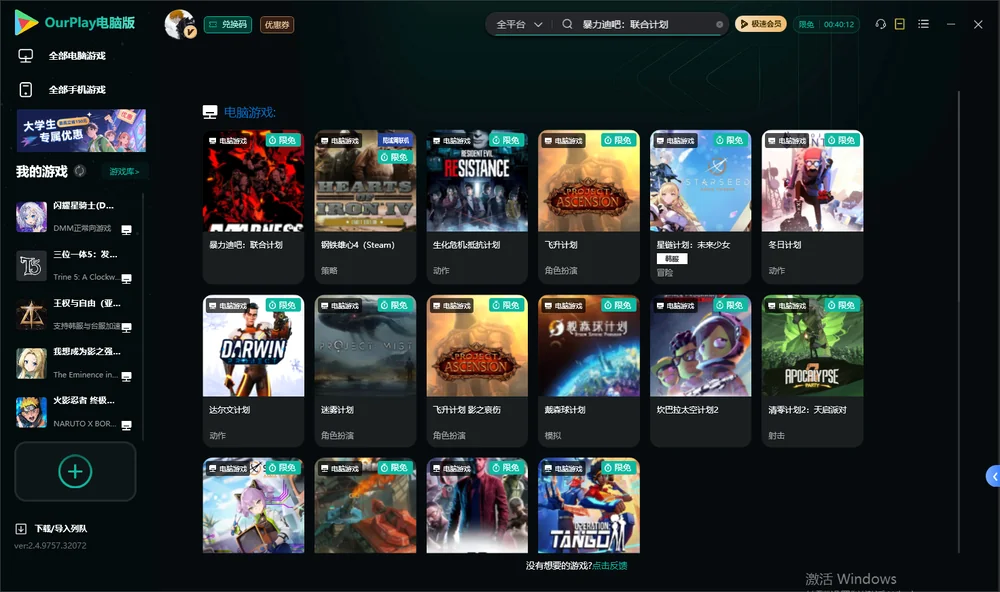Expand the right side panel arrow

993,477
